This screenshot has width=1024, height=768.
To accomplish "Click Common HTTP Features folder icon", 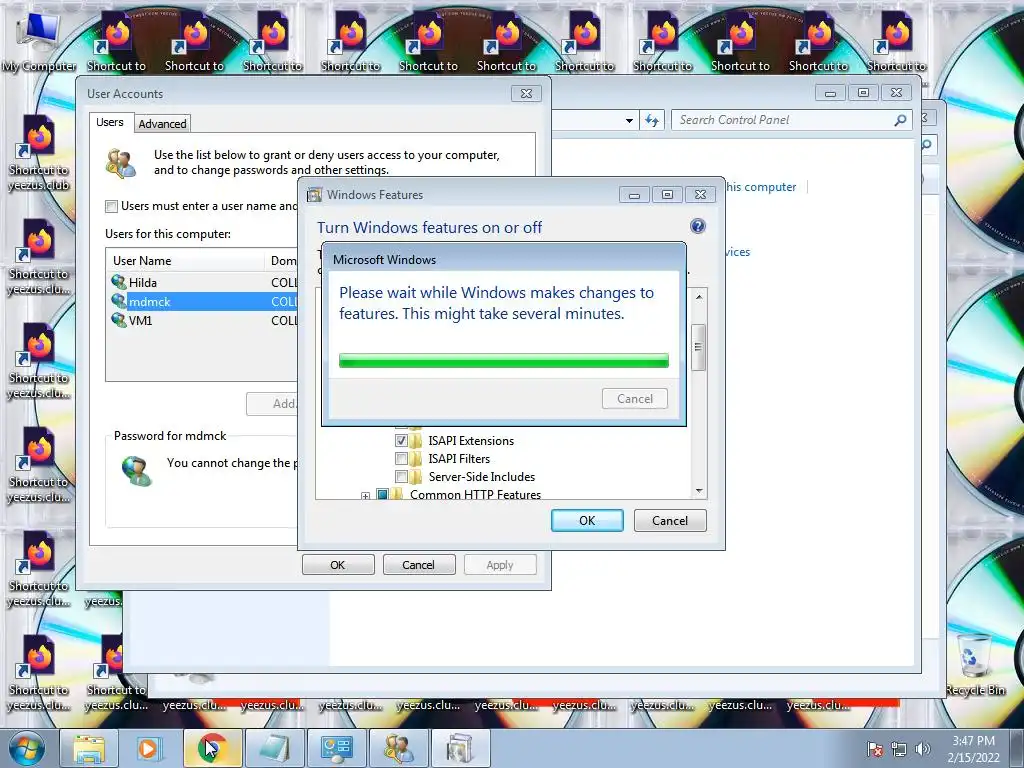I will [398, 494].
